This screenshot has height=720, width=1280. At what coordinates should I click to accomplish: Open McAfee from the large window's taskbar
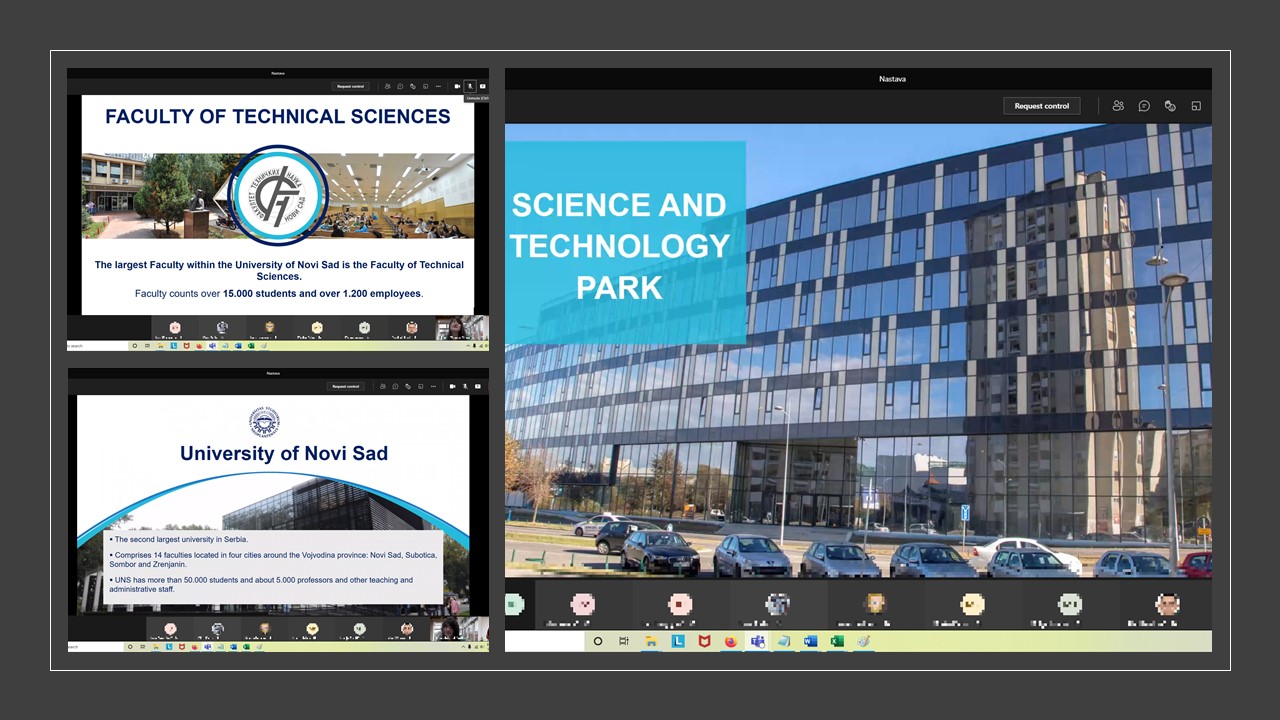pyautogui.click(x=704, y=641)
